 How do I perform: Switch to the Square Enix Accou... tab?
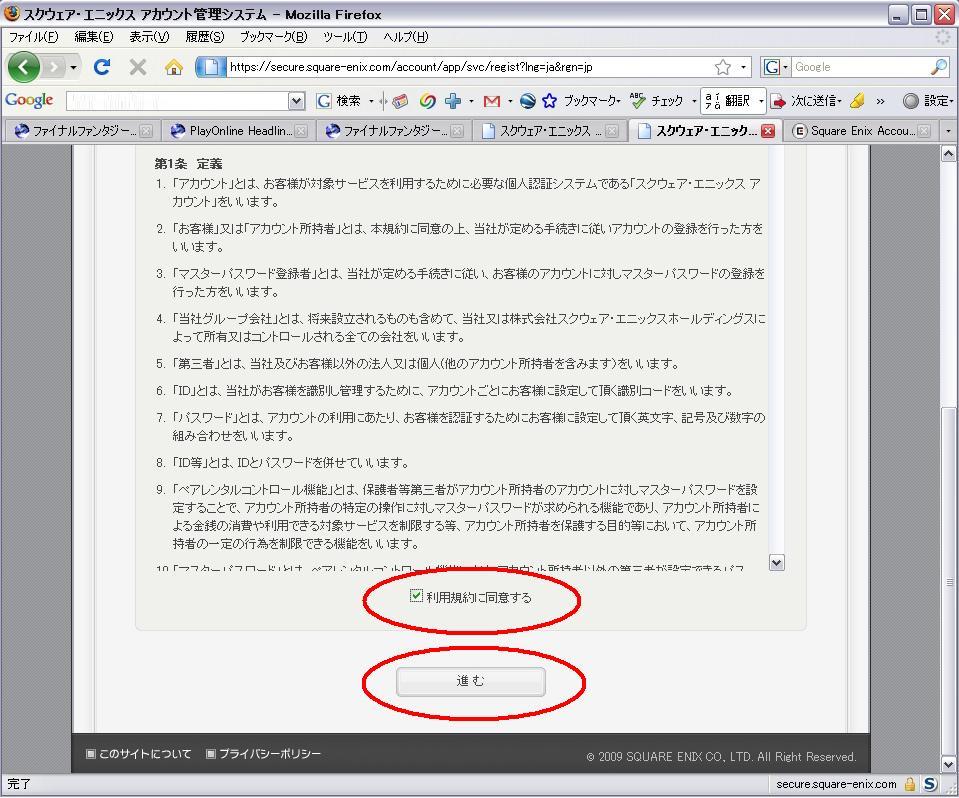pyautogui.click(x=861, y=131)
